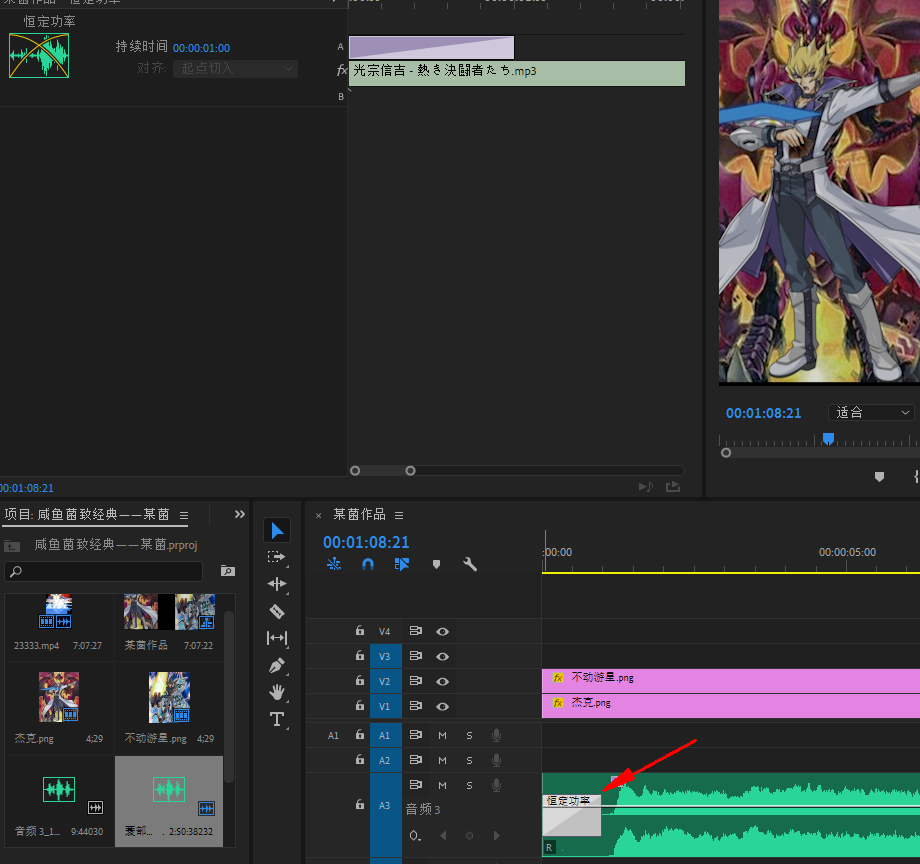Image resolution: width=920 pixels, height=864 pixels.
Task: Click the 持续时间 value 00:00:01:00
Action: click(x=201, y=48)
